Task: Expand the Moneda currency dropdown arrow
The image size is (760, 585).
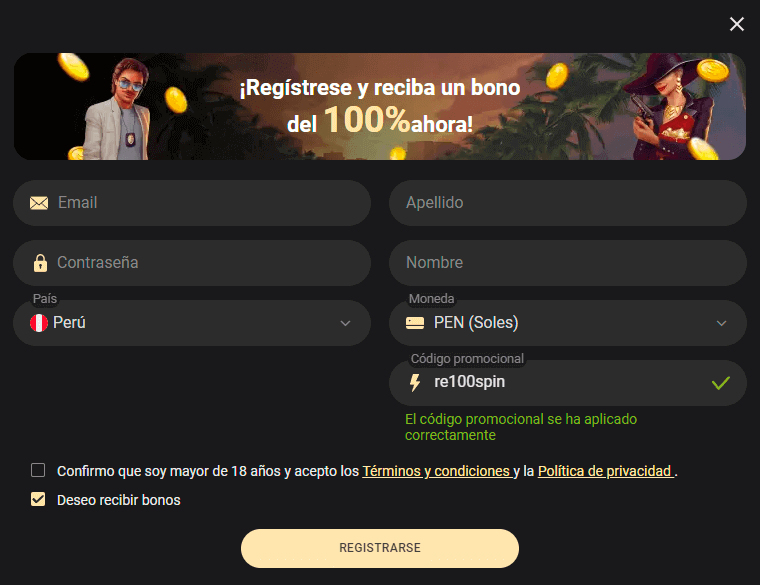Action: click(x=721, y=323)
